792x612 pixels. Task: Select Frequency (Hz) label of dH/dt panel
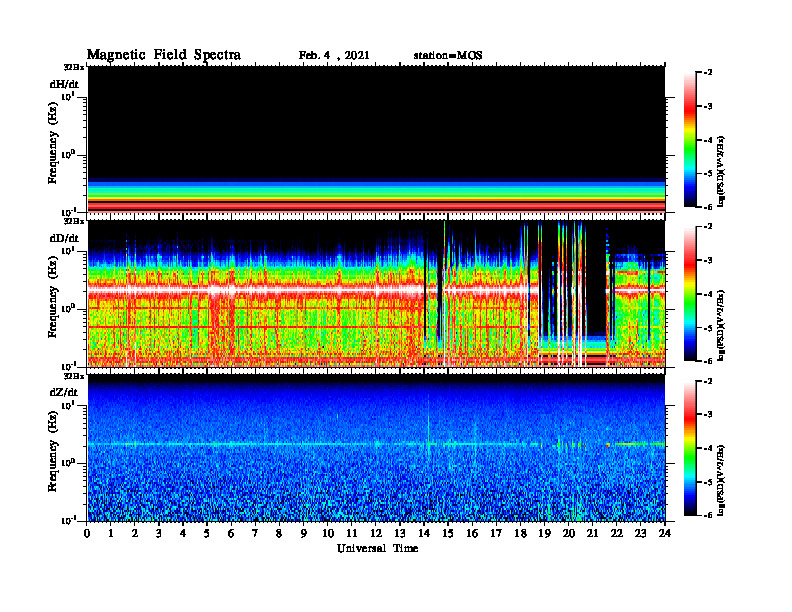(x=53, y=143)
